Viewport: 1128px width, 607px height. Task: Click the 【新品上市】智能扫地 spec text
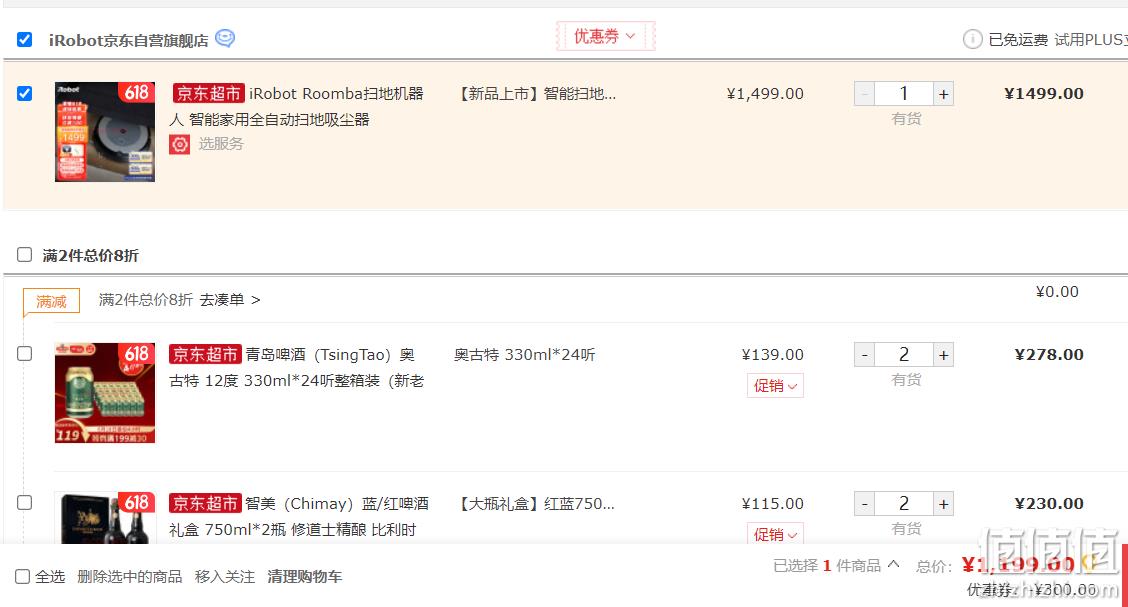pos(537,93)
